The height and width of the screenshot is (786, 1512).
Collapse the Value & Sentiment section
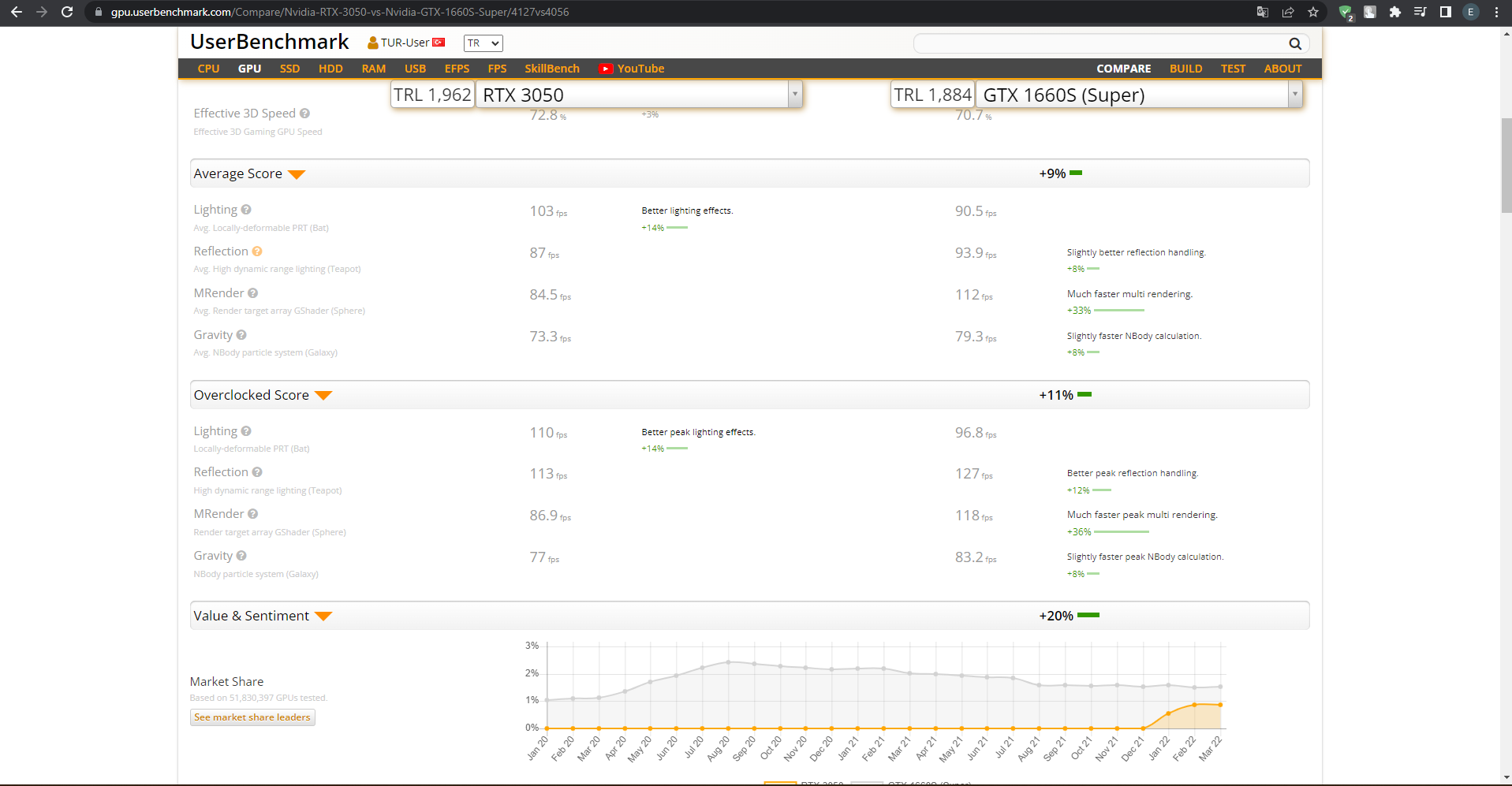point(323,617)
